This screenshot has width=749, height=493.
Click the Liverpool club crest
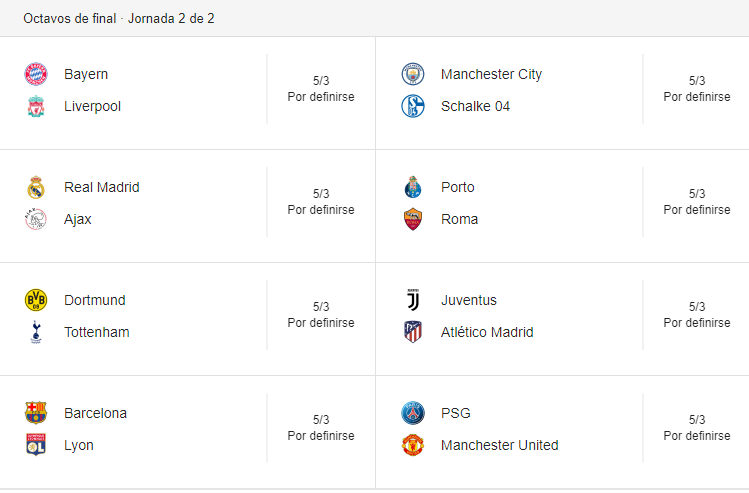pyautogui.click(x=36, y=106)
